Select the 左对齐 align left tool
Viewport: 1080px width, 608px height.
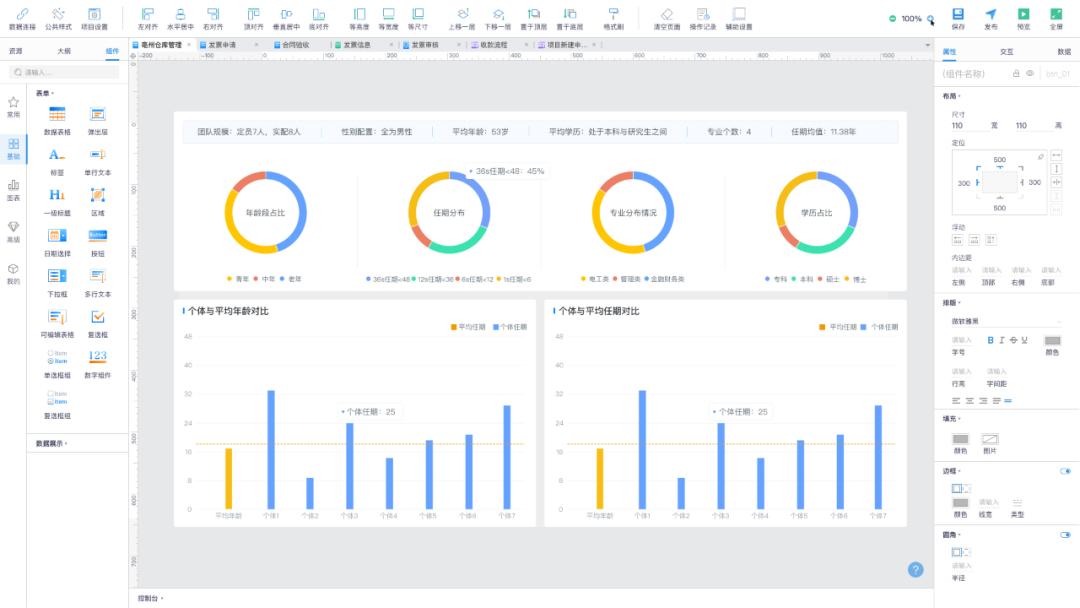point(148,14)
